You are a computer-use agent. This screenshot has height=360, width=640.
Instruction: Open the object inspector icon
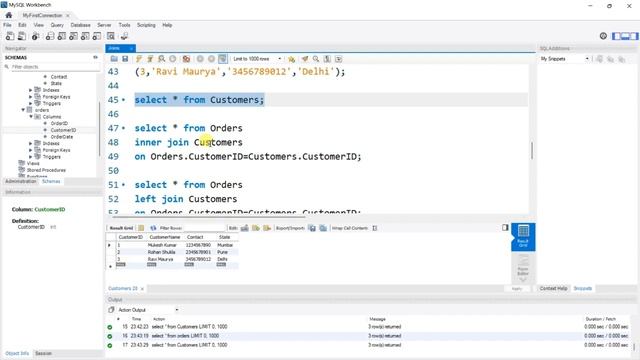tap(36, 36)
